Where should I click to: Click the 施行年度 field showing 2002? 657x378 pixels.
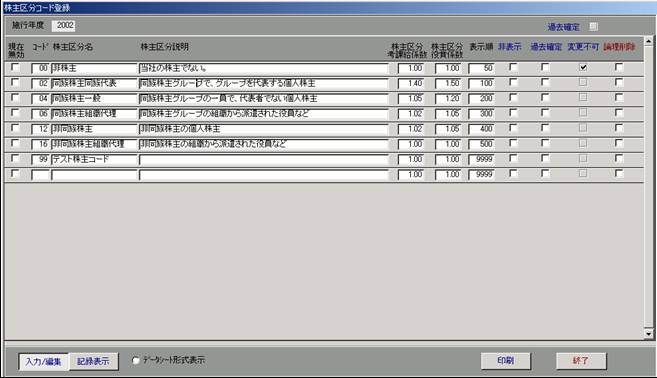pyautogui.click(x=63, y=26)
